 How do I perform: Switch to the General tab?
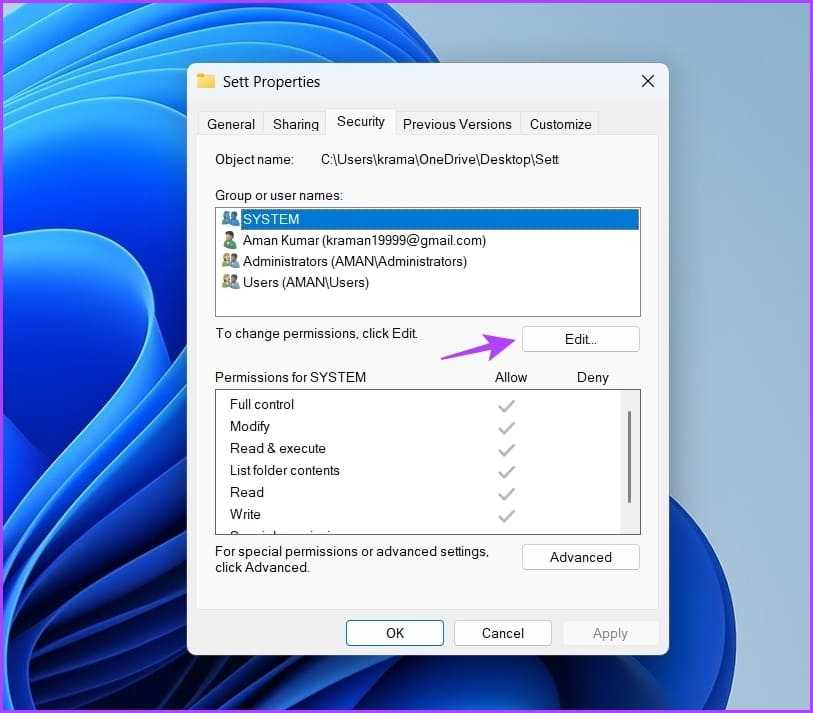tap(231, 124)
